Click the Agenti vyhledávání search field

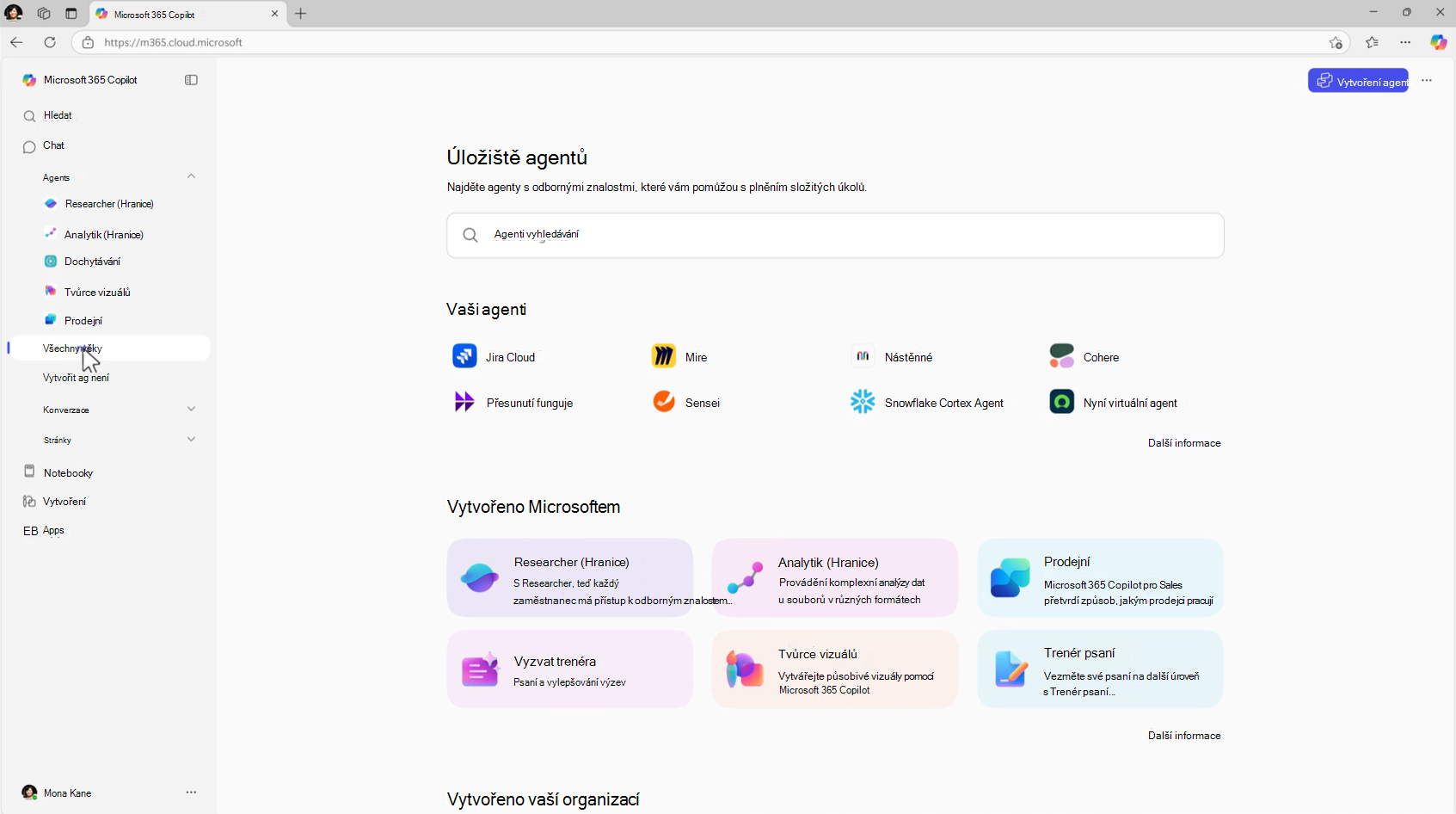point(835,235)
